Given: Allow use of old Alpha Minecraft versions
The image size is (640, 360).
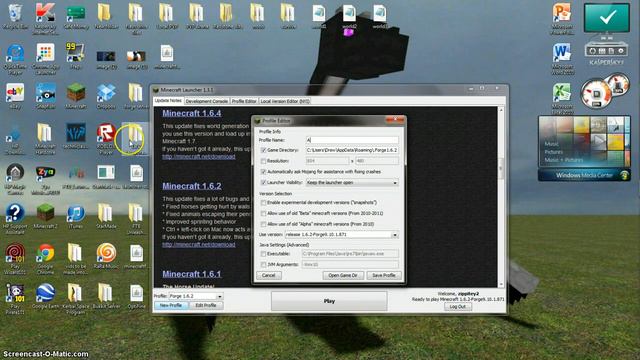Looking at the screenshot, I should coord(263,224).
